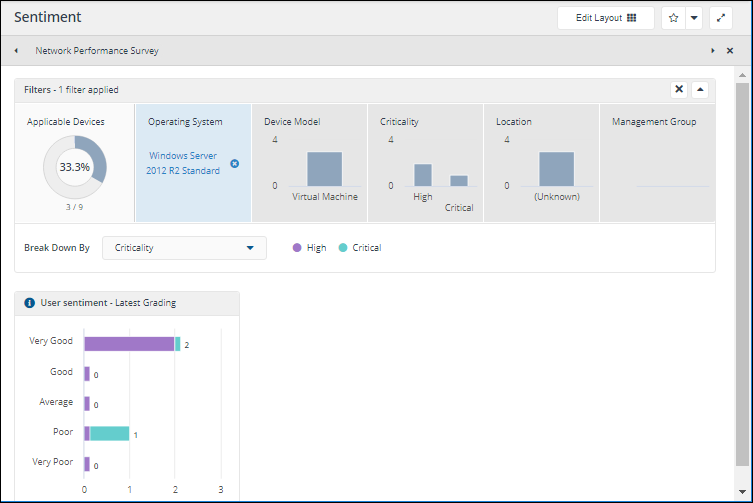Go to next dashboard page arrow
Viewport: 753px width, 503px height.
713,50
